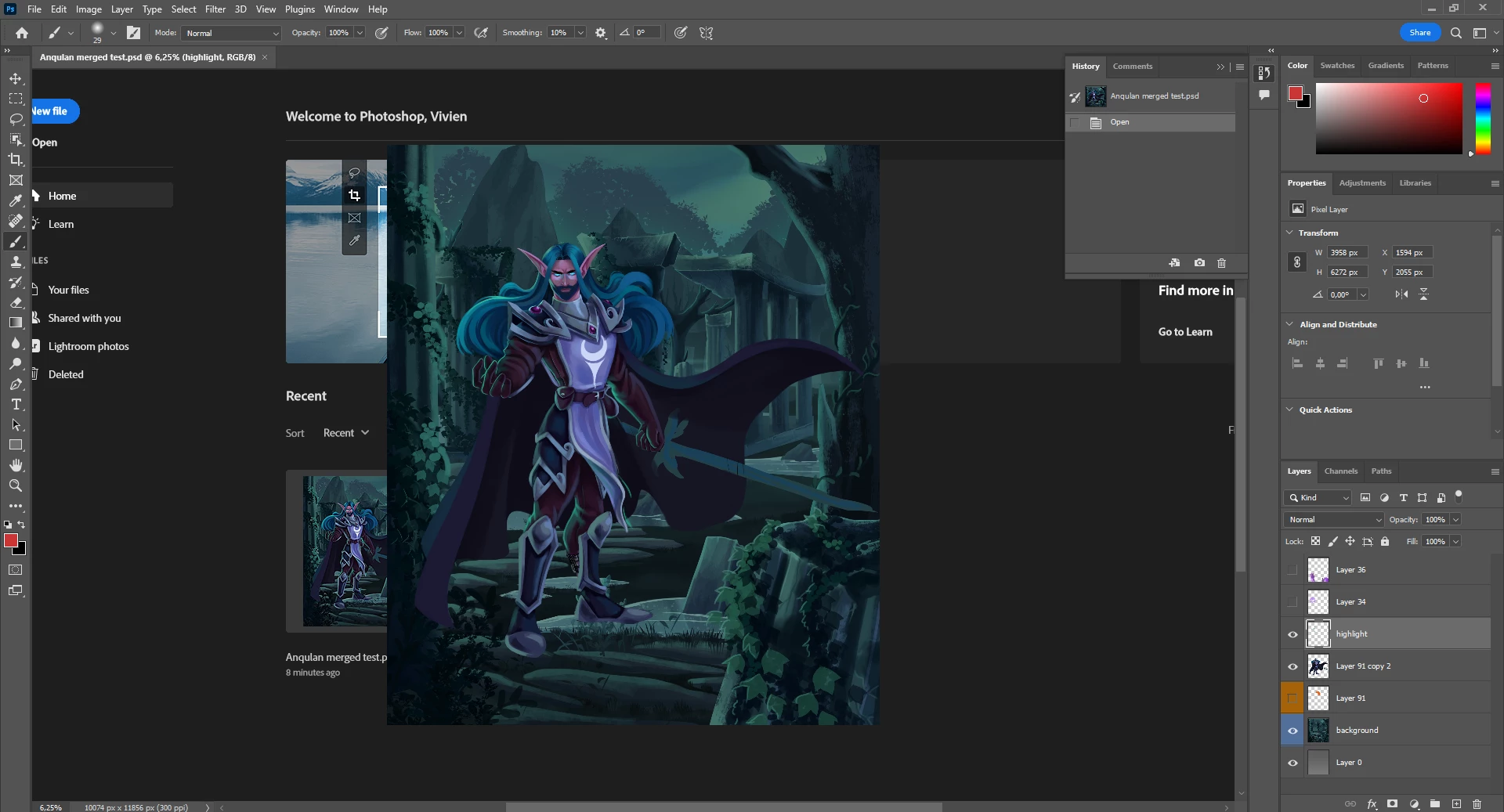Click the hue spectrum slider

1483,117
